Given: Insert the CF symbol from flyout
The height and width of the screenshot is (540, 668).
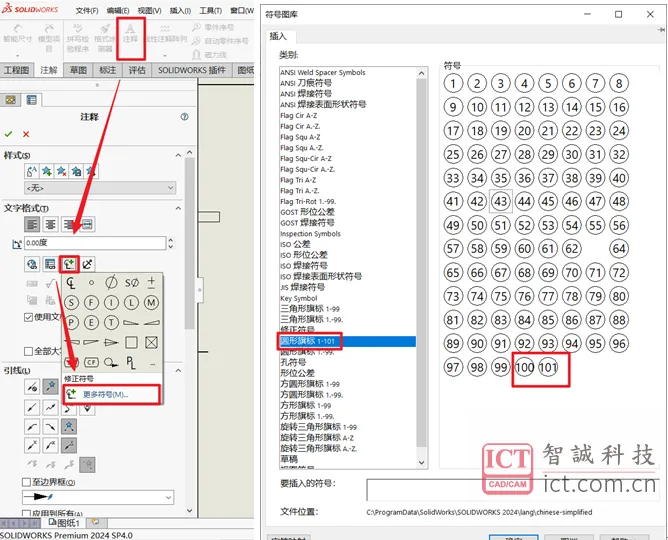Looking at the screenshot, I should click(x=91, y=362).
